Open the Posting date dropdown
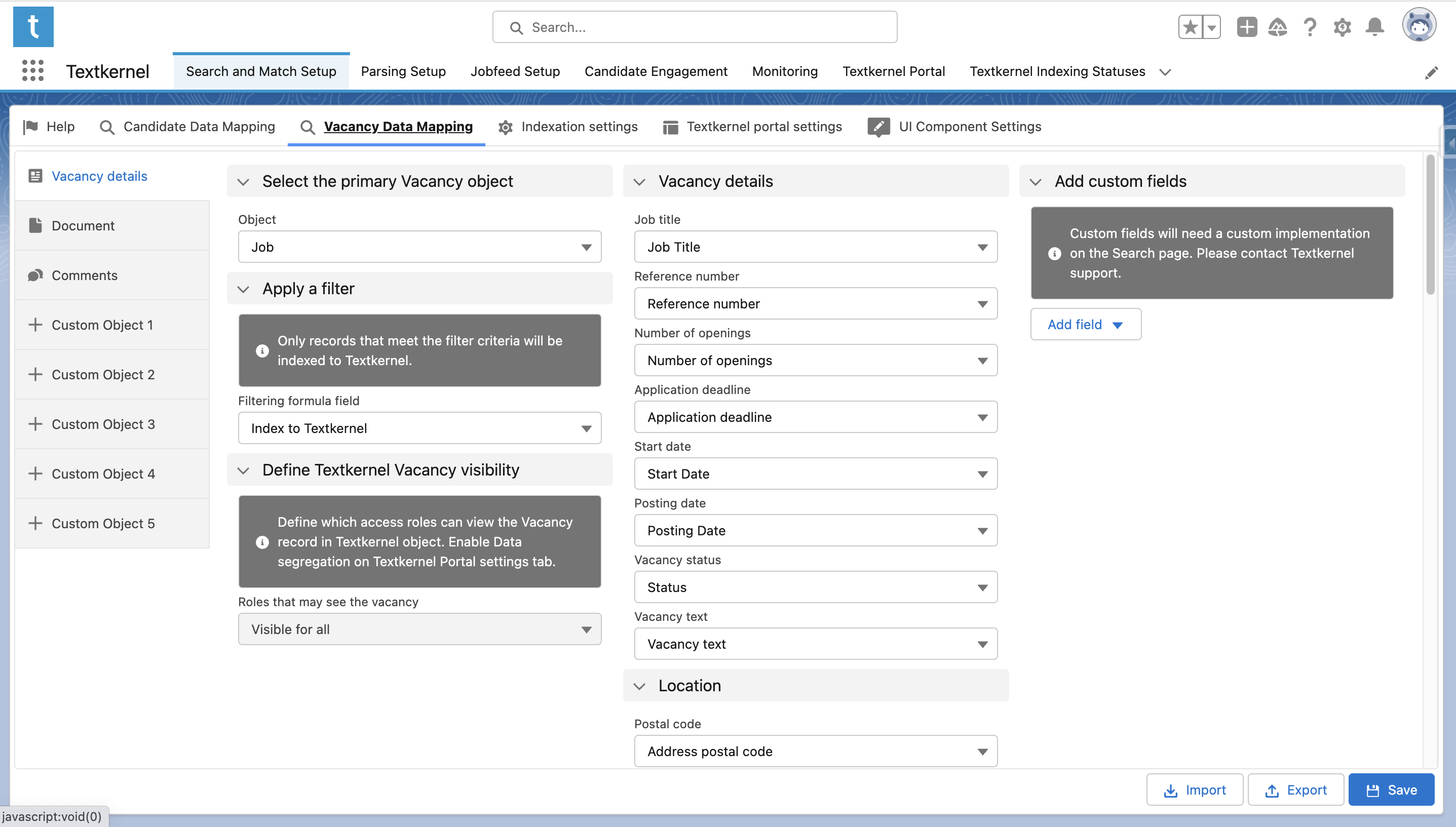The height and width of the screenshot is (827, 1456). click(816, 531)
